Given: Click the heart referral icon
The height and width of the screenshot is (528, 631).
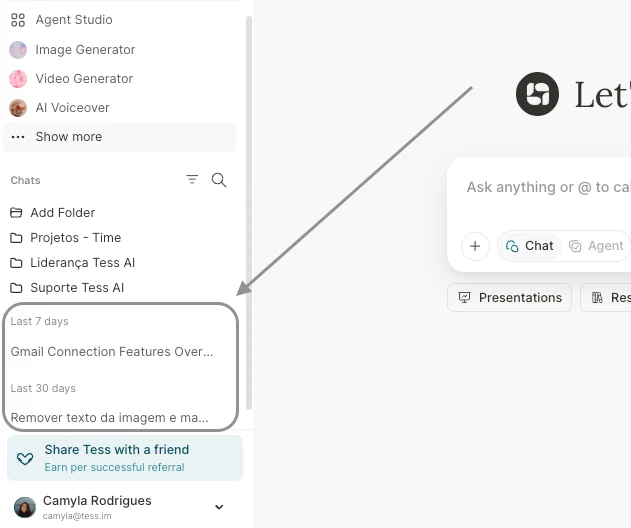Looking at the screenshot, I should (x=25, y=458).
